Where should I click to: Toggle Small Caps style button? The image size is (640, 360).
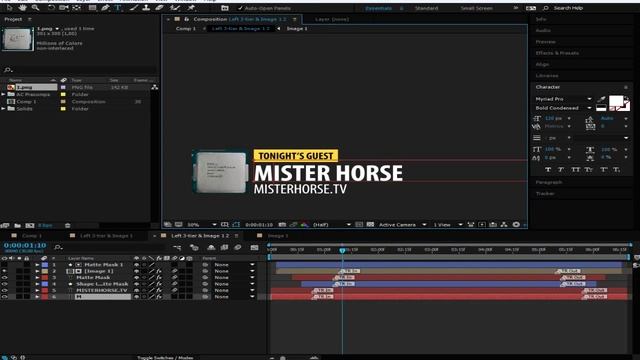(x=589, y=169)
